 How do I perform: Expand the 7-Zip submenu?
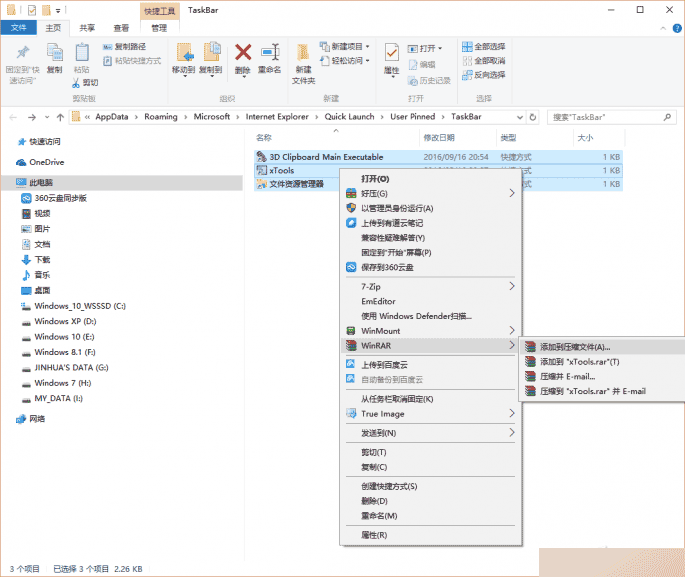click(431, 287)
